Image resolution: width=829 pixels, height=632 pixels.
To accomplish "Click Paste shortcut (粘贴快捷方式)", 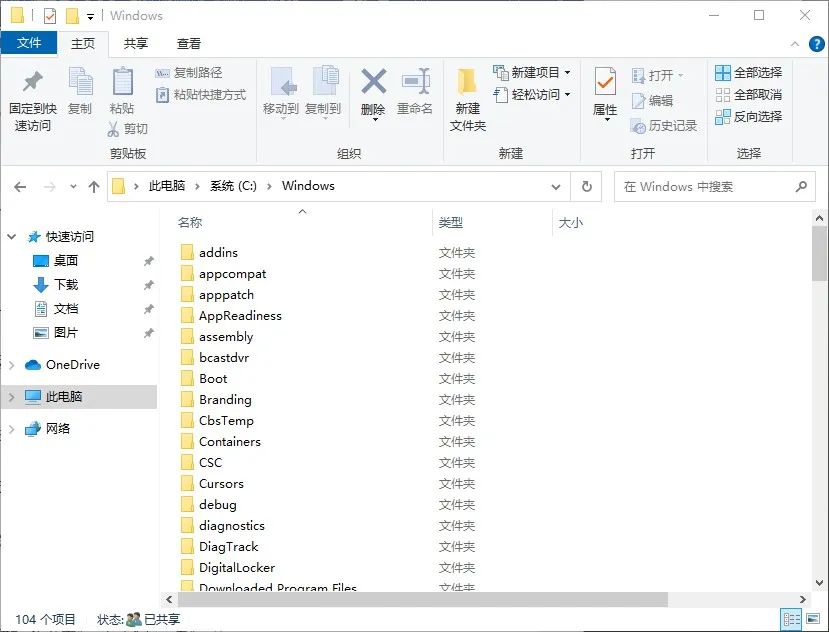I will coord(201,95).
